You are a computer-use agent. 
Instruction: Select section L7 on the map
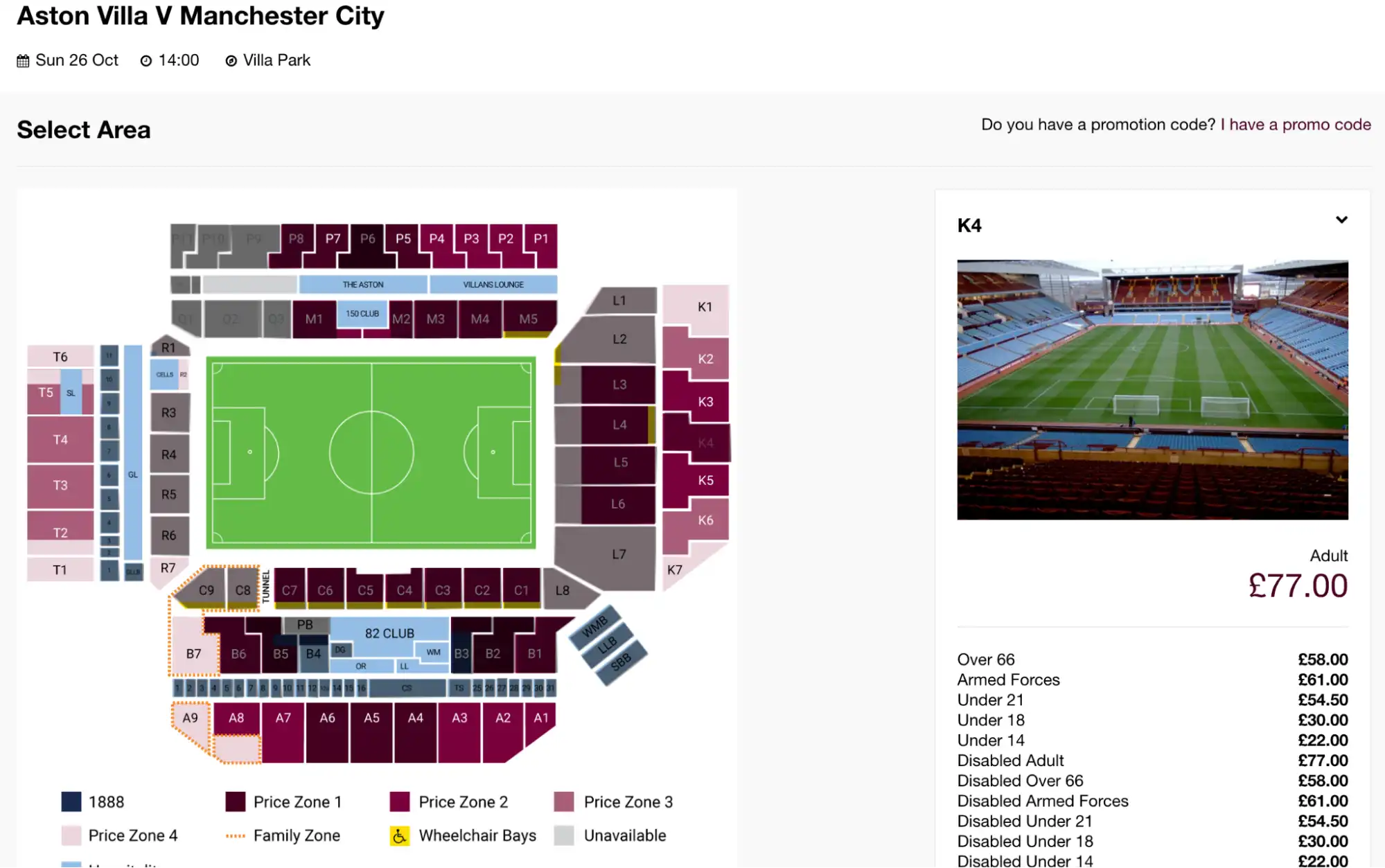point(619,553)
